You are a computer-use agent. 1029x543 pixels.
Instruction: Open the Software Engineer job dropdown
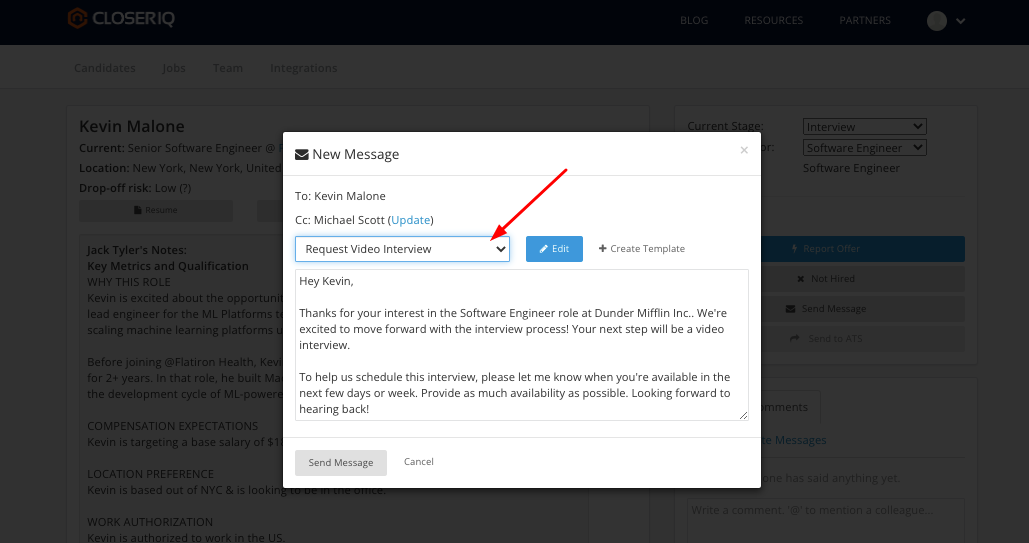pyautogui.click(x=864, y=148)
